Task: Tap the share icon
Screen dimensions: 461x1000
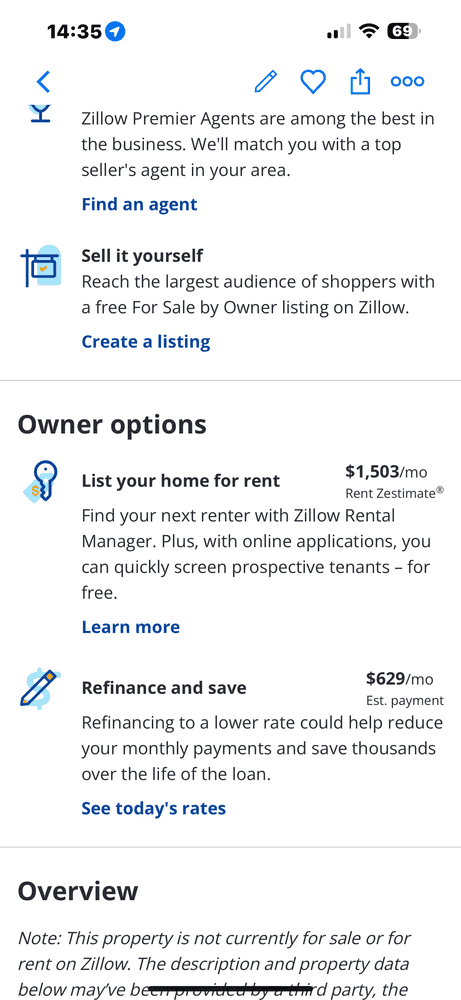Action: click(360, 82)
